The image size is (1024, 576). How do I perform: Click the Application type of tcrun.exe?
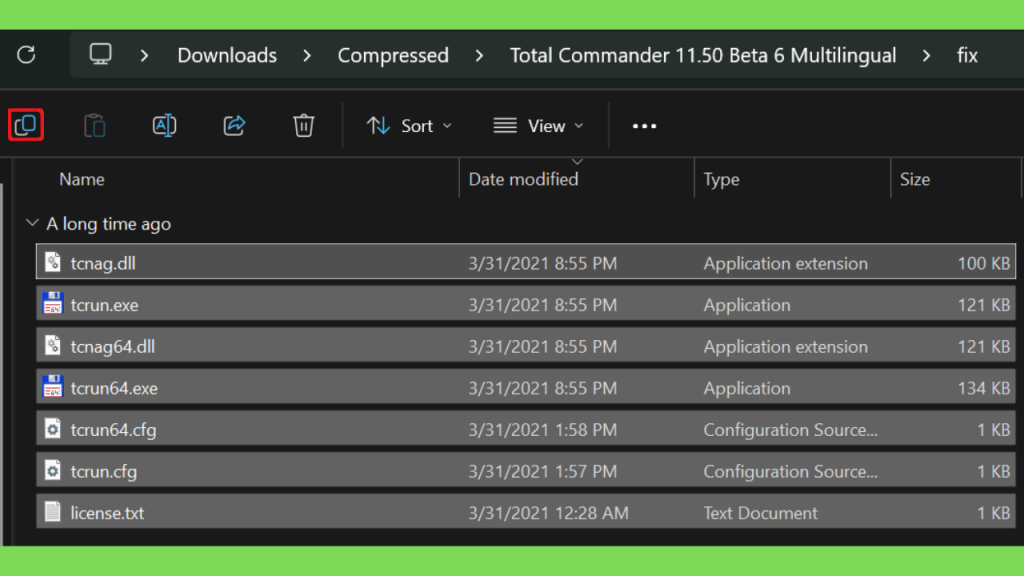[x=746, y=305]
